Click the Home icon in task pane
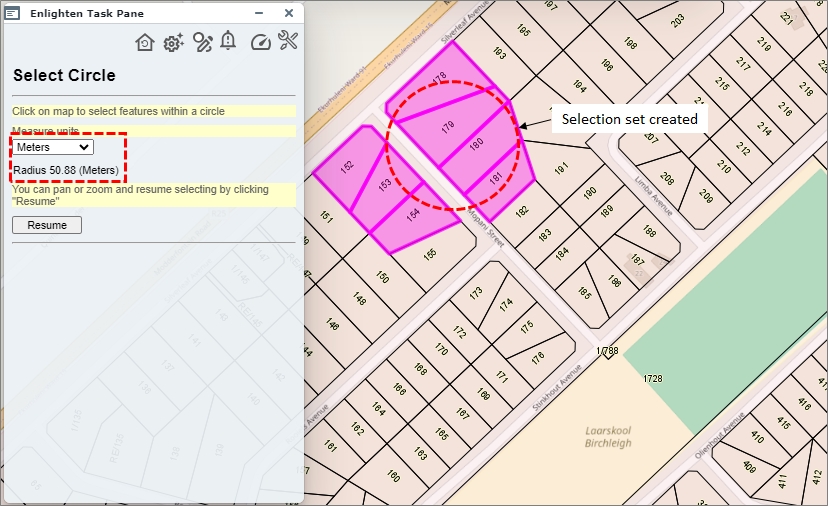Image resolution: width=828 pixels, height=506 pixels. 145,42
